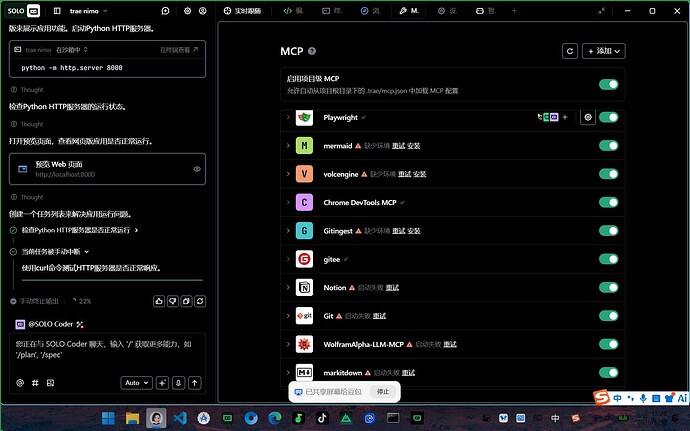Toggle the project-level MCP switch
The image size is (690, 431).
point(609,85)
